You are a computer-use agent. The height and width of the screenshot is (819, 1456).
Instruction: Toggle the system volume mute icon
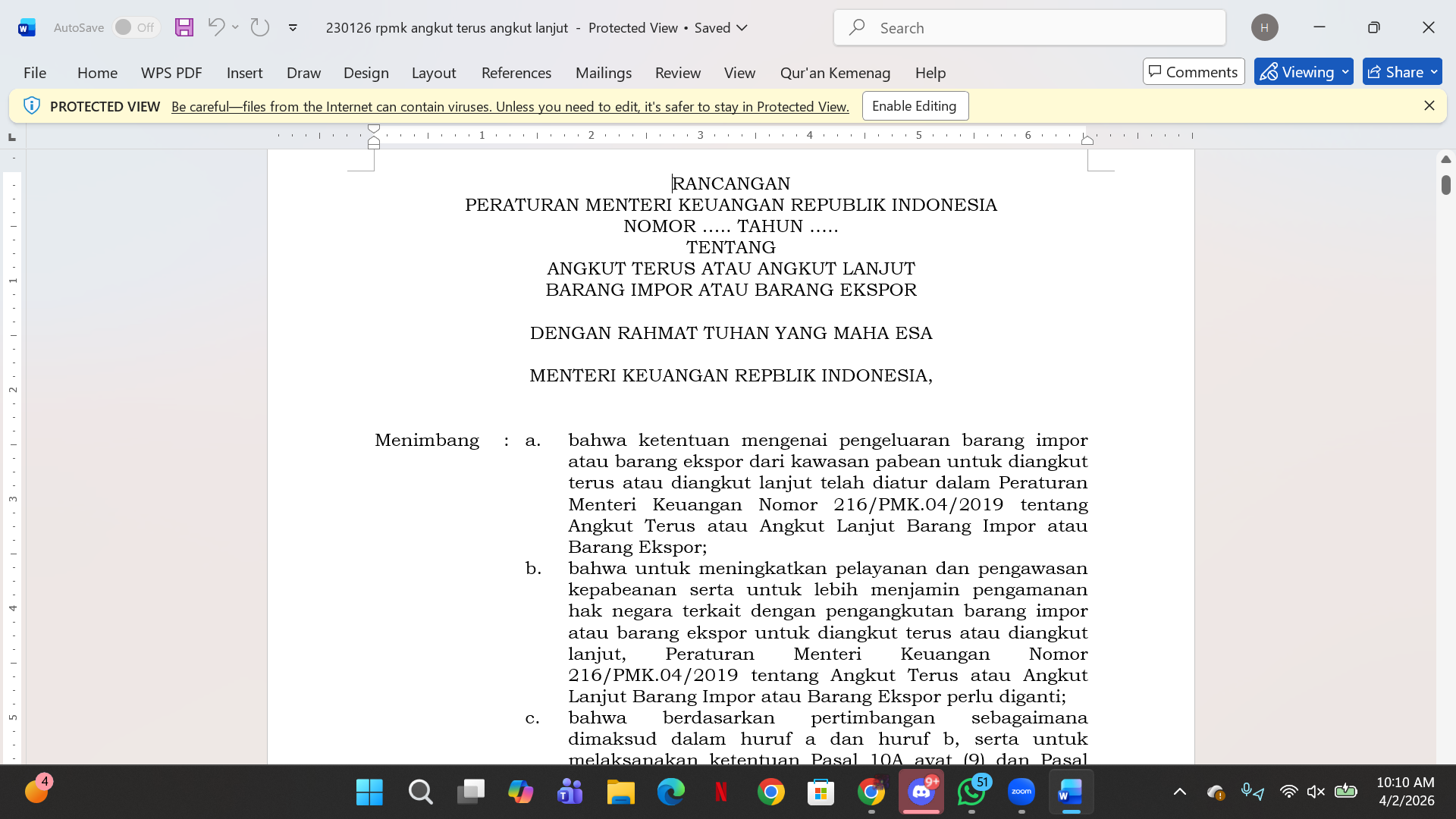(1316, 792)
